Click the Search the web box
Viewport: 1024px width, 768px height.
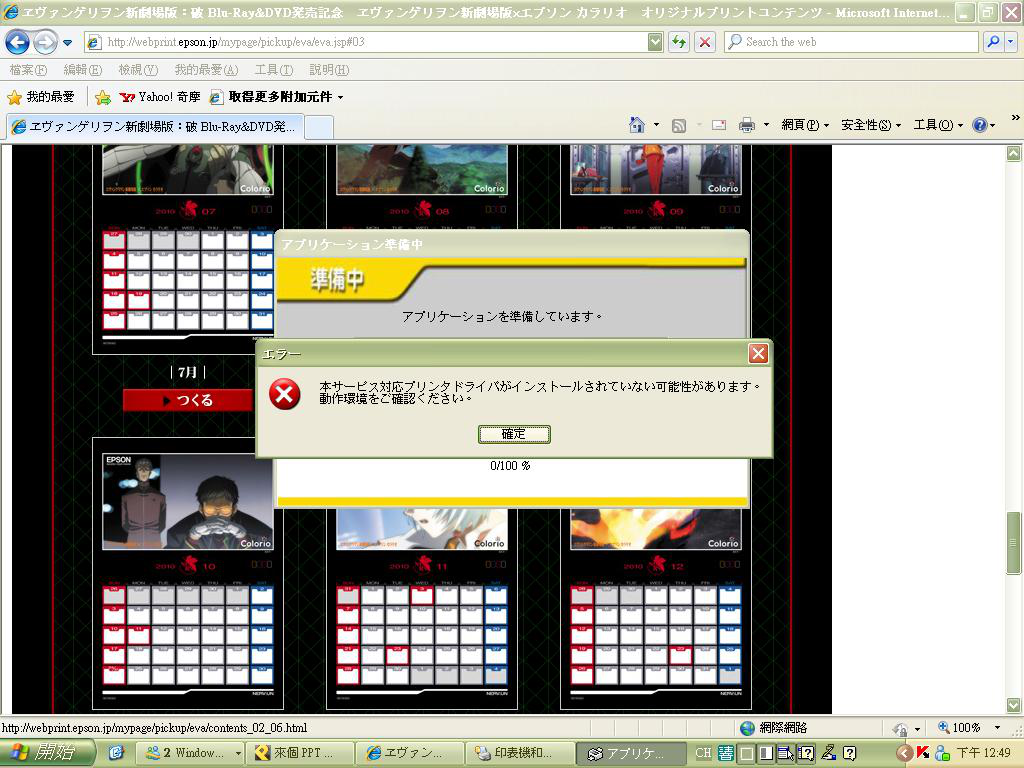852,42
